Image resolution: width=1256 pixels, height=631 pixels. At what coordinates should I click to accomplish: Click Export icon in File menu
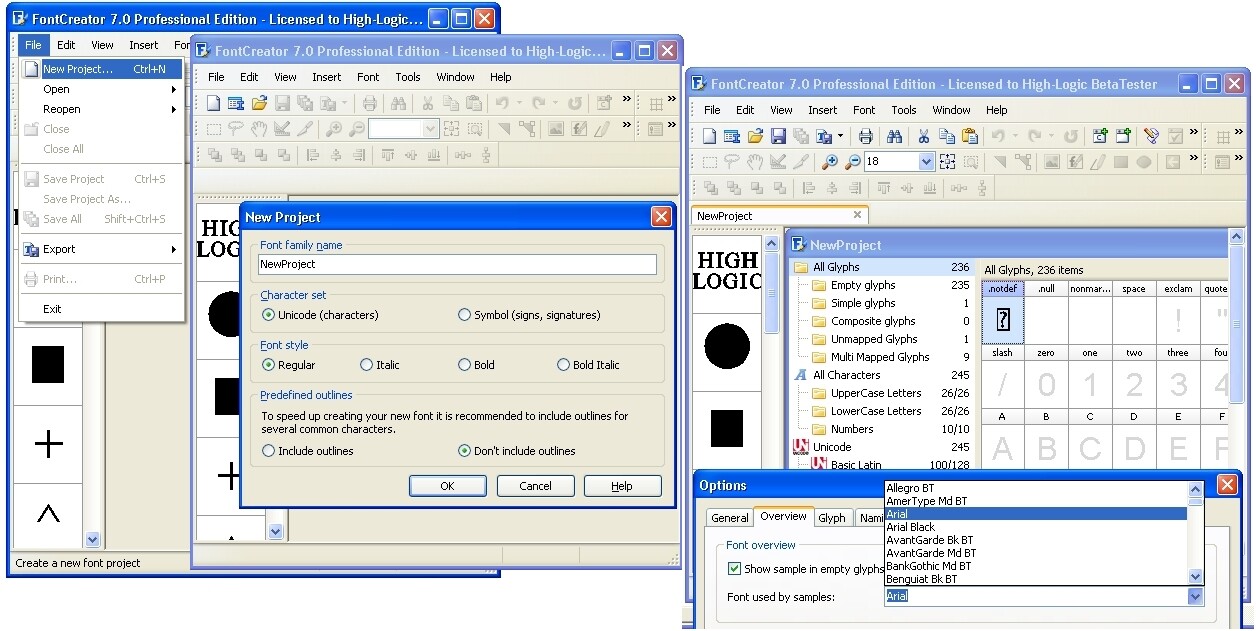point(31,249)
